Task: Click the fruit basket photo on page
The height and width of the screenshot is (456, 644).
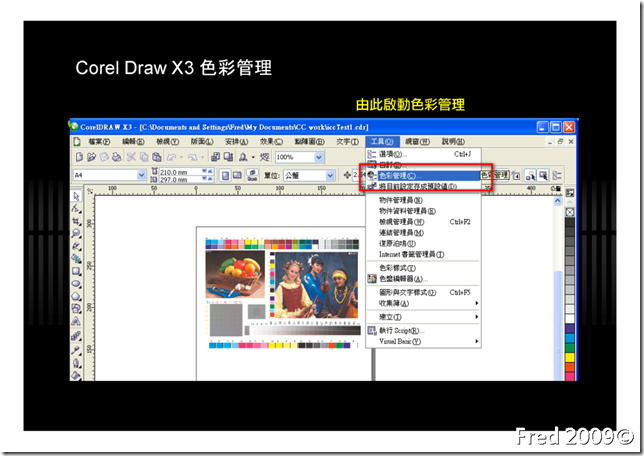Action: tap(235, 274)
